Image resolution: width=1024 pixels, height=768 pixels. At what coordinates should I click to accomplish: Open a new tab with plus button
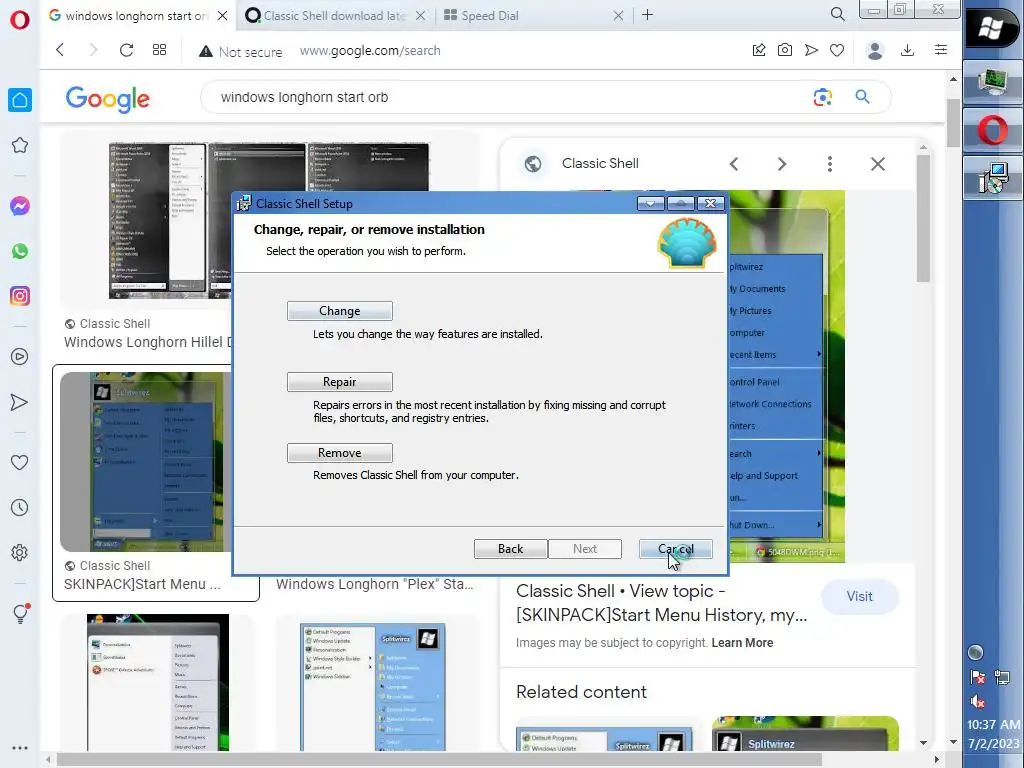pos(647,14)
